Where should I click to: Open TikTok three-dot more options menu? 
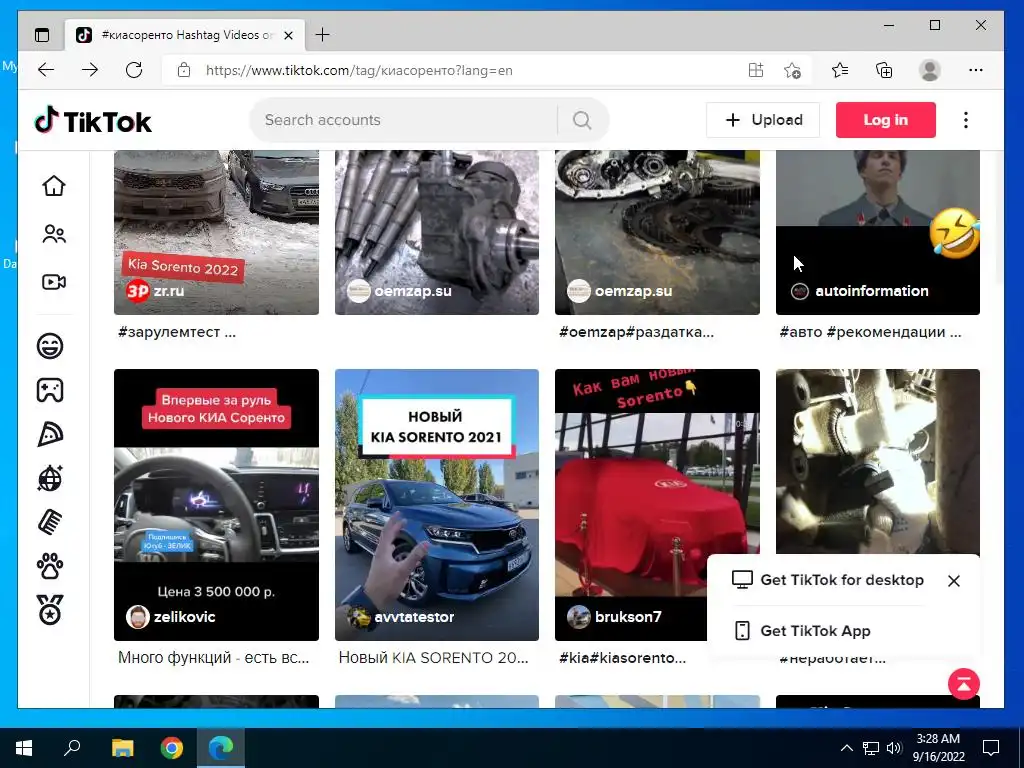point(966,120)
